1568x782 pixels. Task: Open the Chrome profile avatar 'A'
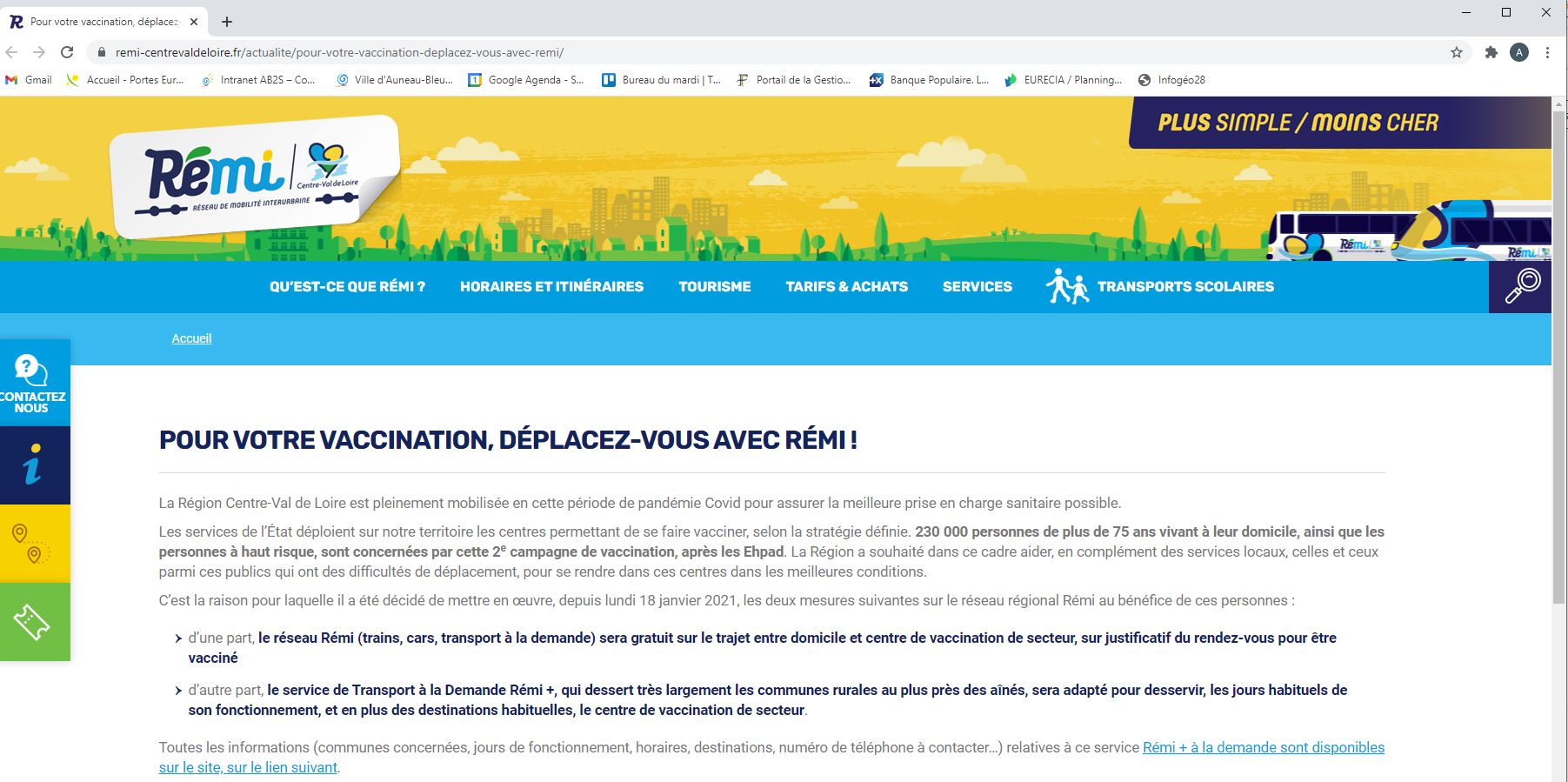click(1519, 52)
